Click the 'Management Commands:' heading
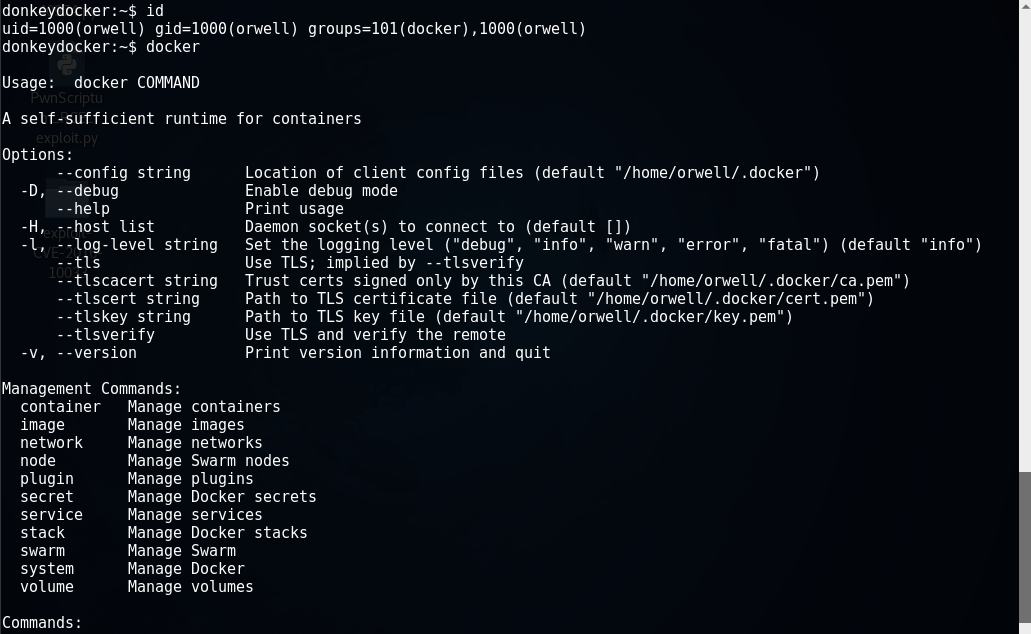Image resolution: width=1031 pixels, height=634 pixels. click(x=91, y=389)
